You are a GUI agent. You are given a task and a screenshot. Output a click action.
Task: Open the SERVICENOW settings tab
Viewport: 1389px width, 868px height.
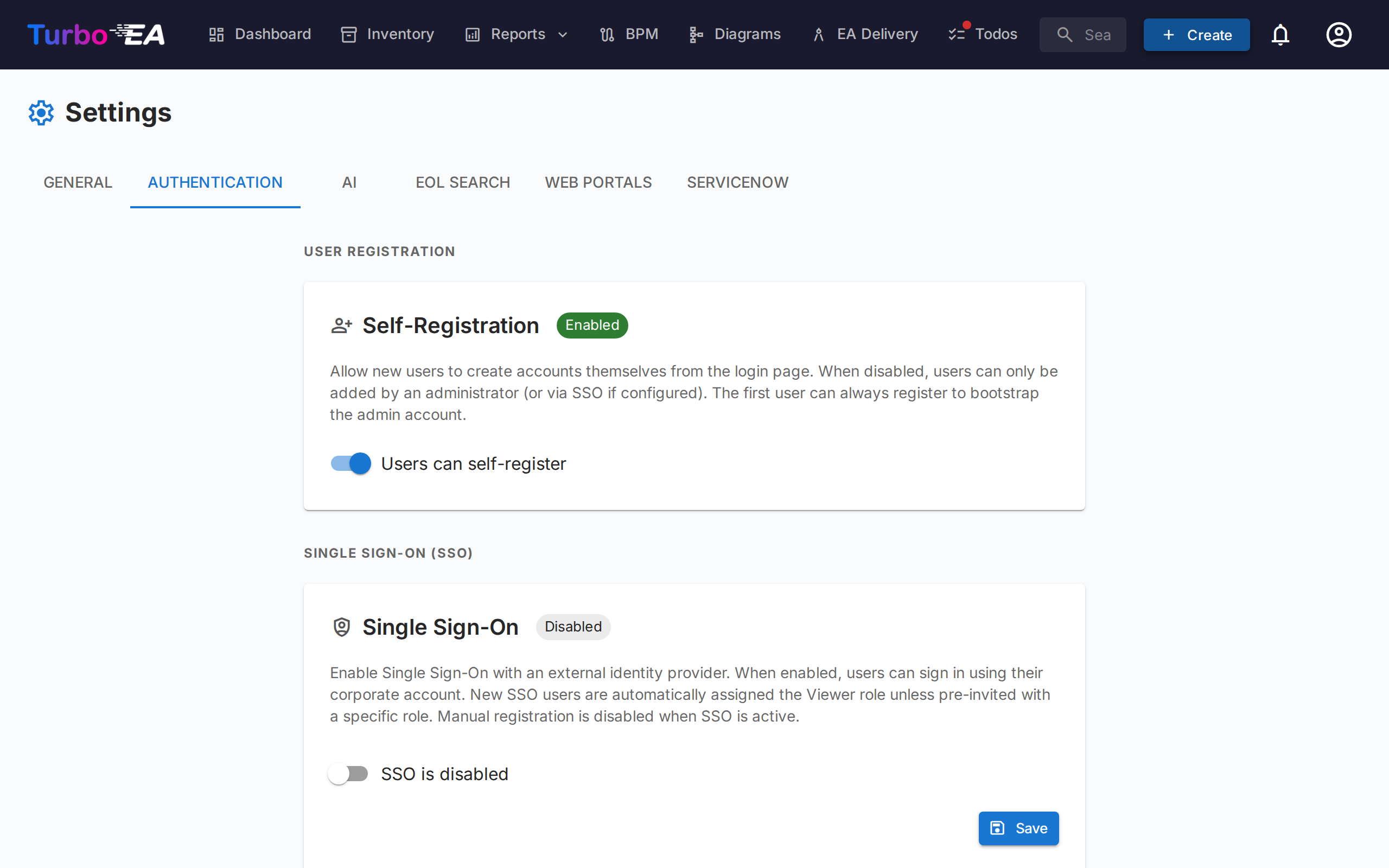pyautogui.click(x=737, y=182)
